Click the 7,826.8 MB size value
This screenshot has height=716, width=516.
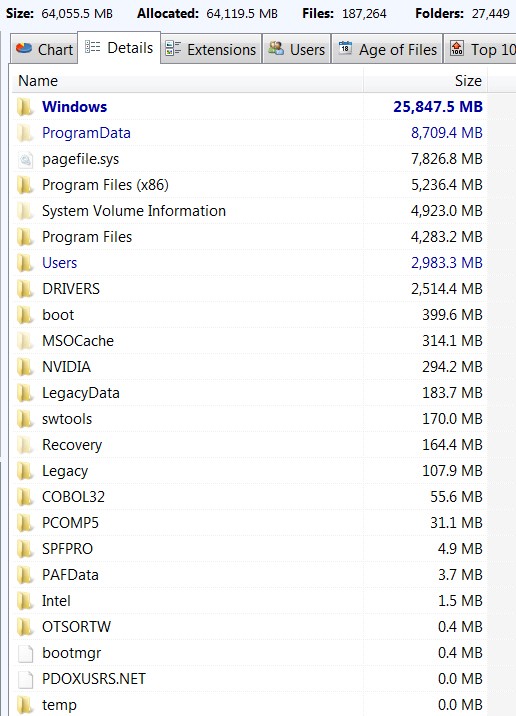tap(447, 159)
